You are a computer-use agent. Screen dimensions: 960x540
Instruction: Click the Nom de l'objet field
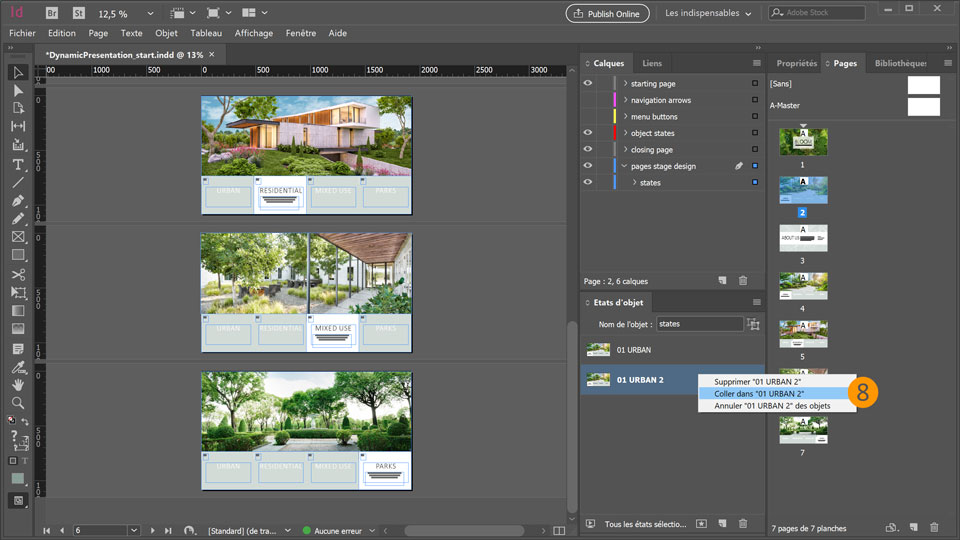tap(700, 324)
